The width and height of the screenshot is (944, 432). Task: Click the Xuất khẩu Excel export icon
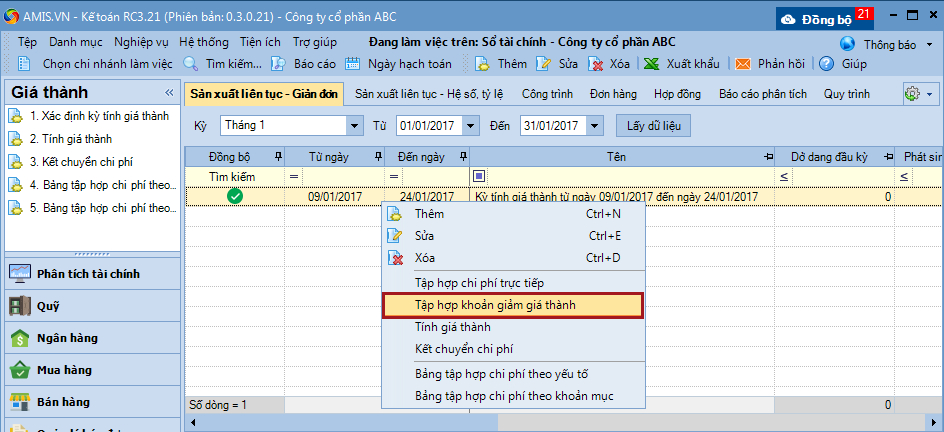[651, 63]
